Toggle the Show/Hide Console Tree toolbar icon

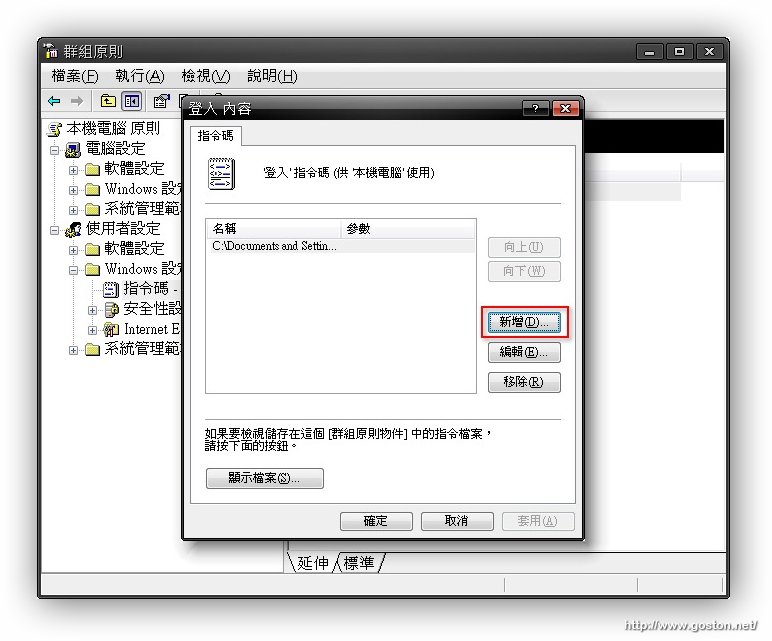click(131, 101)
